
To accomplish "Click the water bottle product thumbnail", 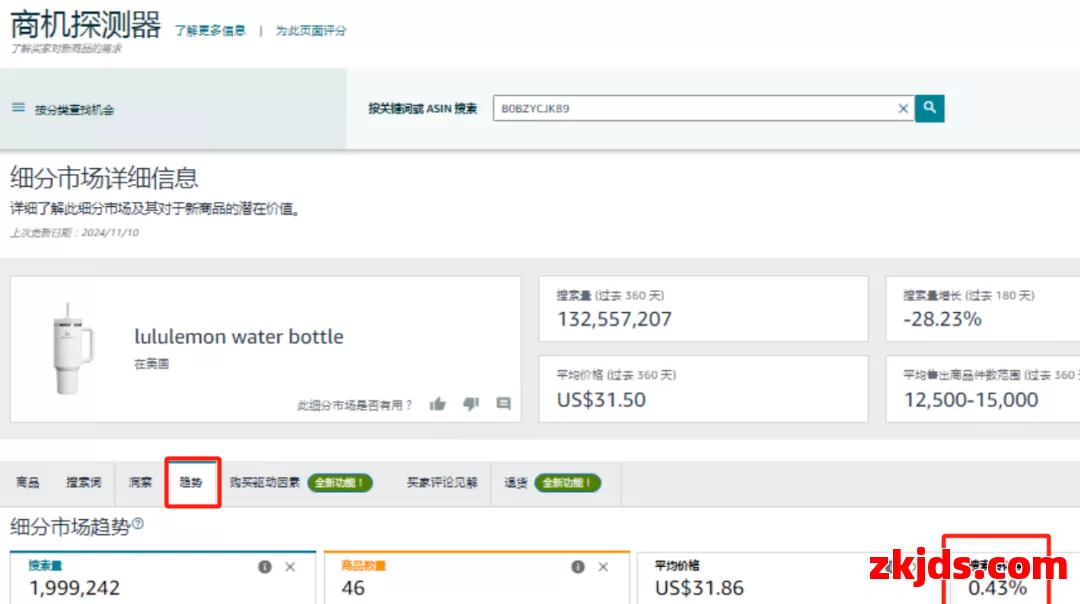I will [71, 349].
